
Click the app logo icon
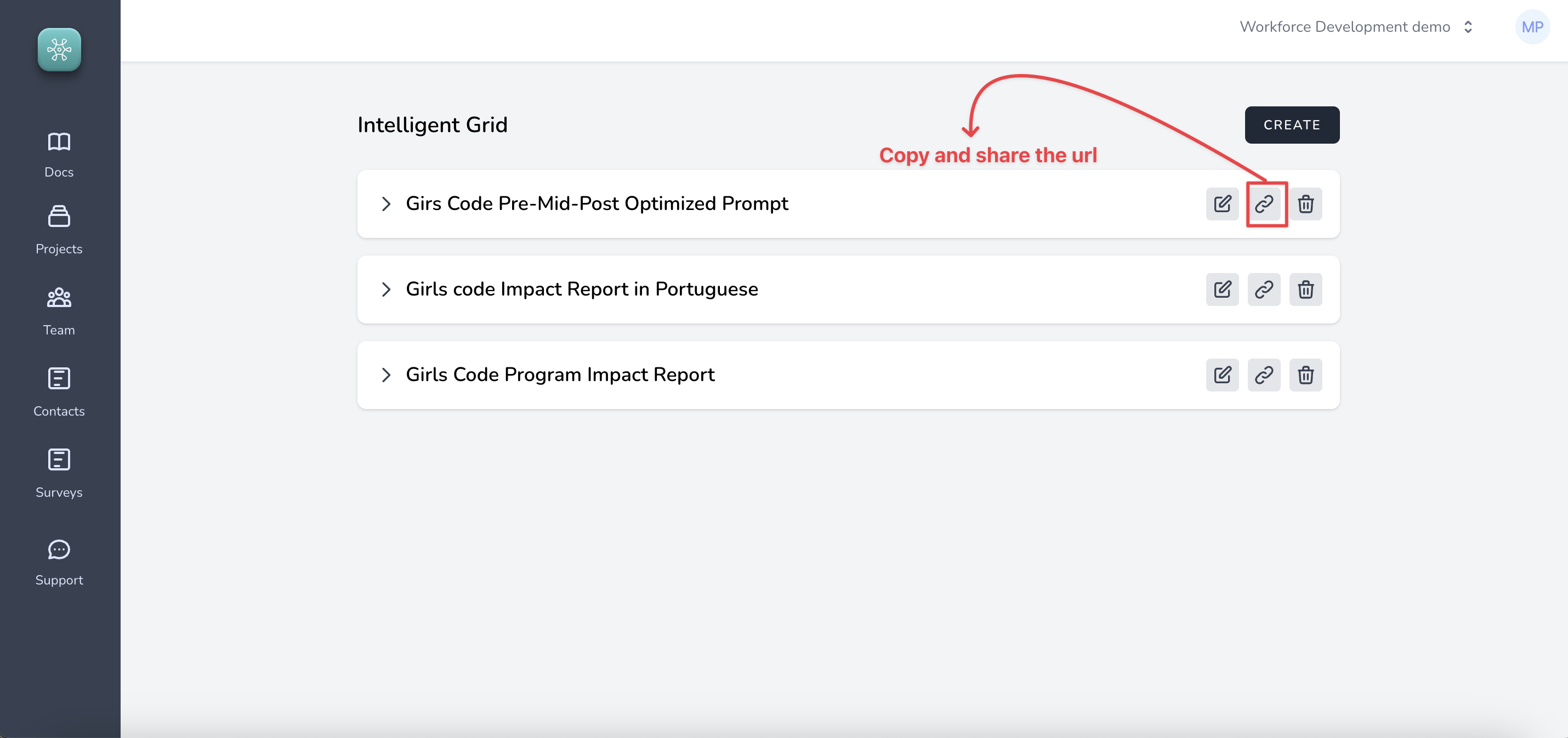tap(59, 50)
